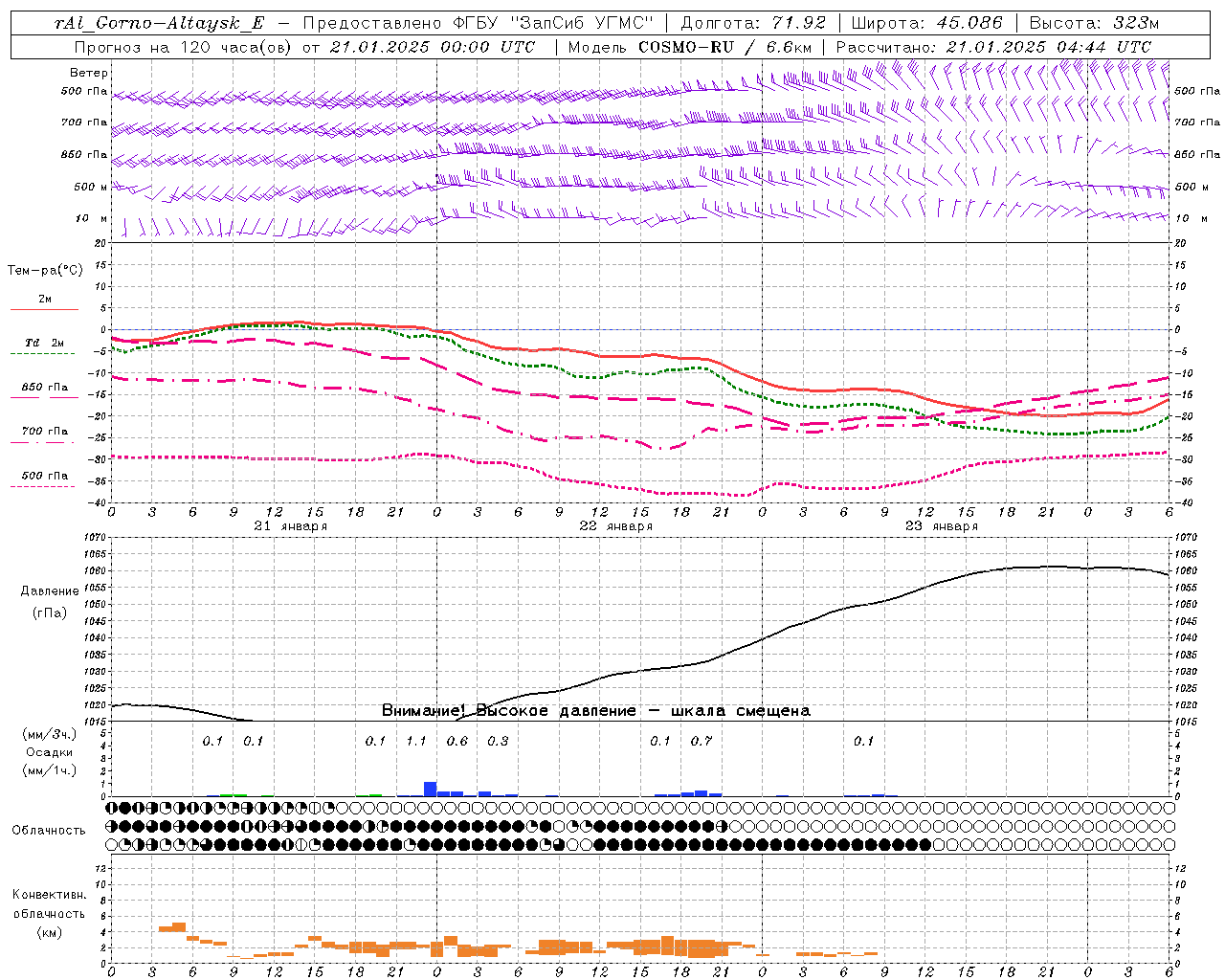The image size is (1225, 980).
Task: Click the Облачность row label
Action: pyautogui.click(x=49, y=830)
